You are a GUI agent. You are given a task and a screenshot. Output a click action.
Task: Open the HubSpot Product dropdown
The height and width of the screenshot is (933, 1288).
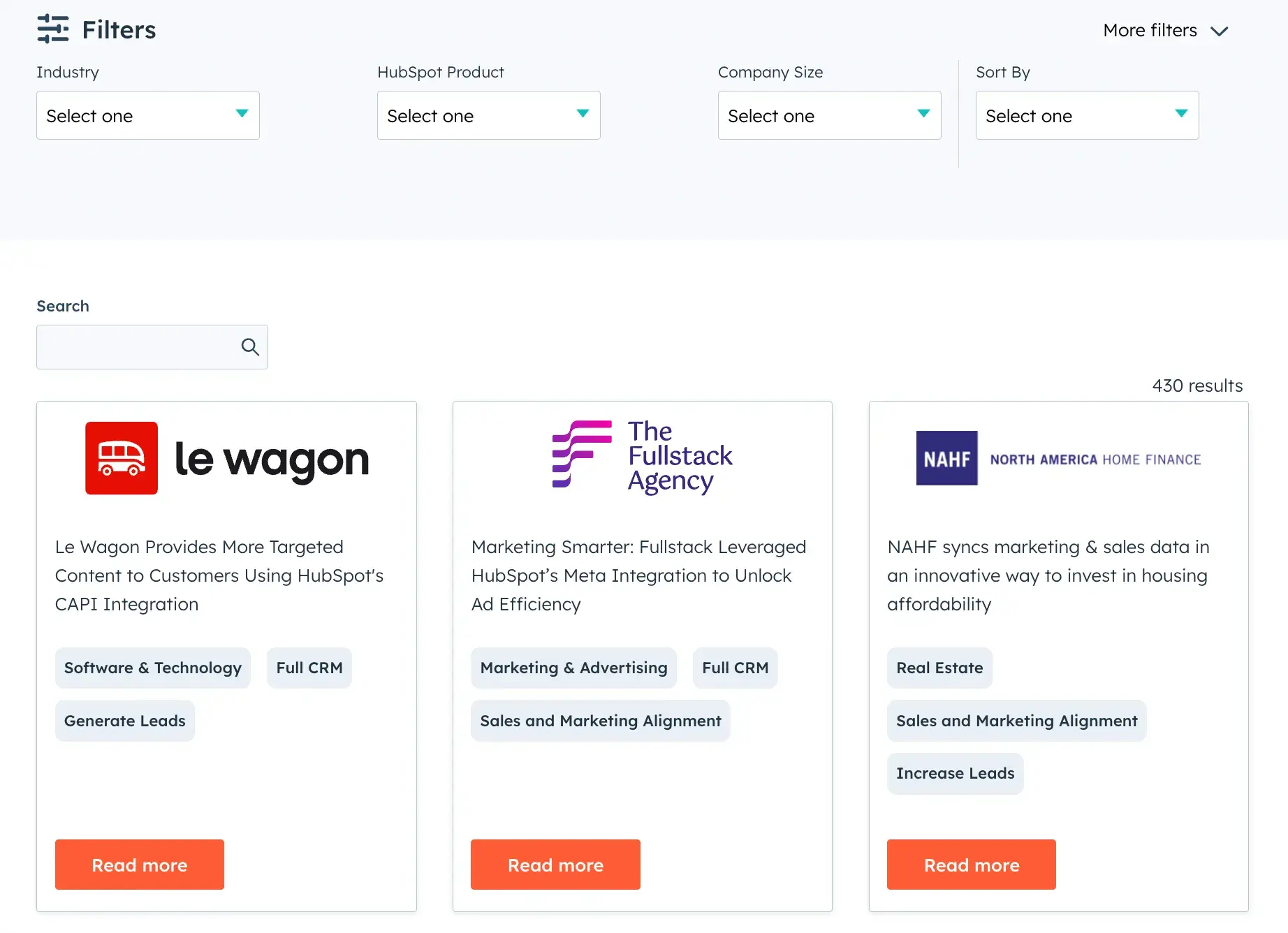[x=489, y=115]
